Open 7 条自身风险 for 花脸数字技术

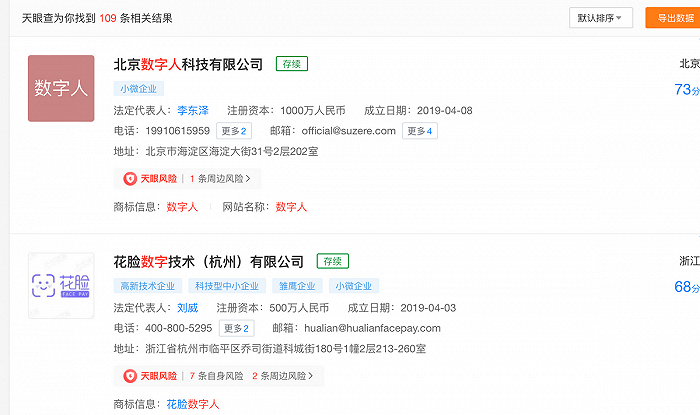coord(217,376)
